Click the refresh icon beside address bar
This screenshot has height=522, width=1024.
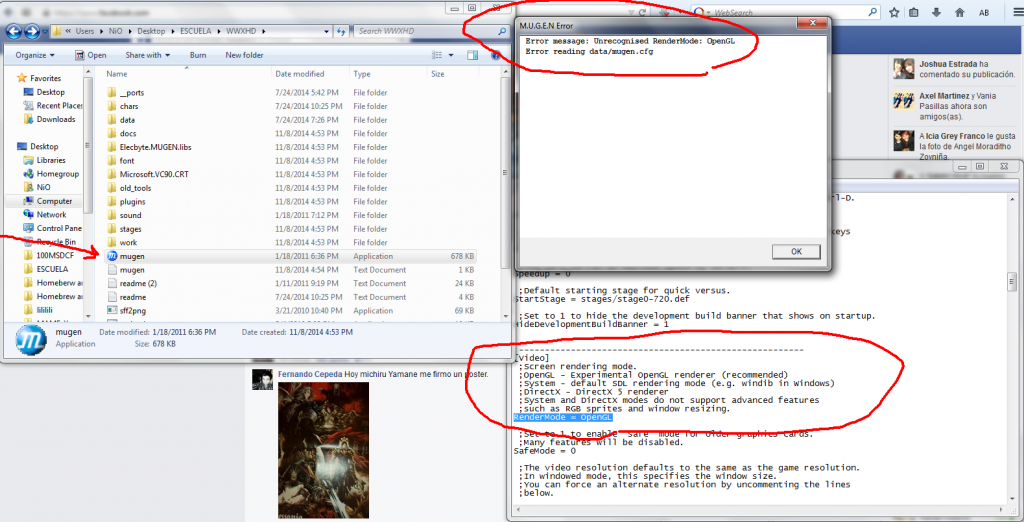343,31
